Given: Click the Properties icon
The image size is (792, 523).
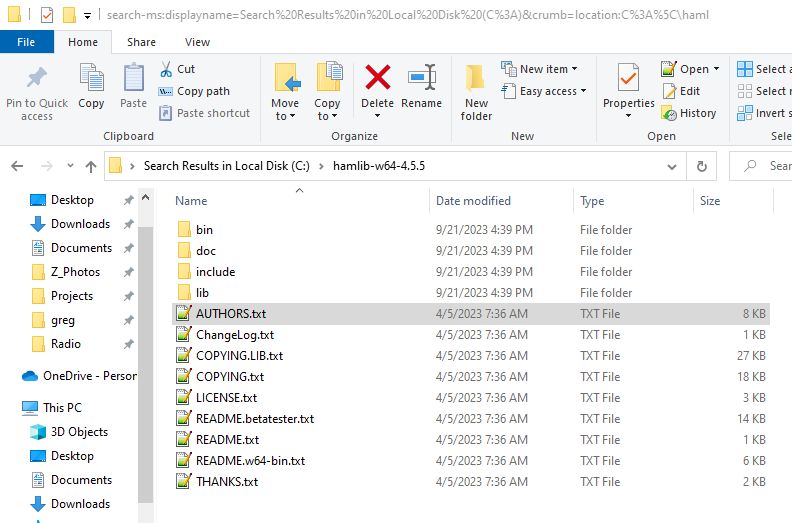Looking at the screenshot, I should 628,78.
